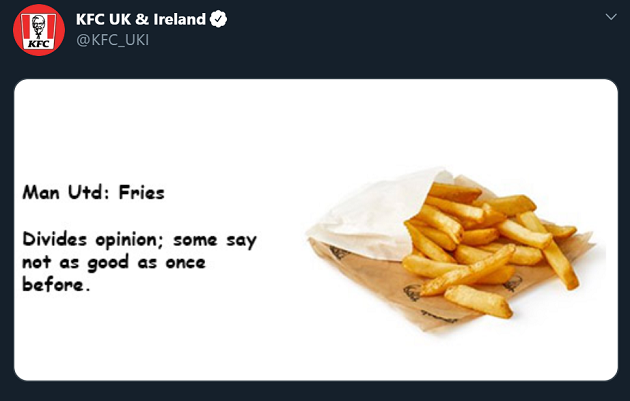Image resolution: width=630 pixels, height=401 pixels.
Task: Click the single fry lying at the front
Action: tap(478, 300)
